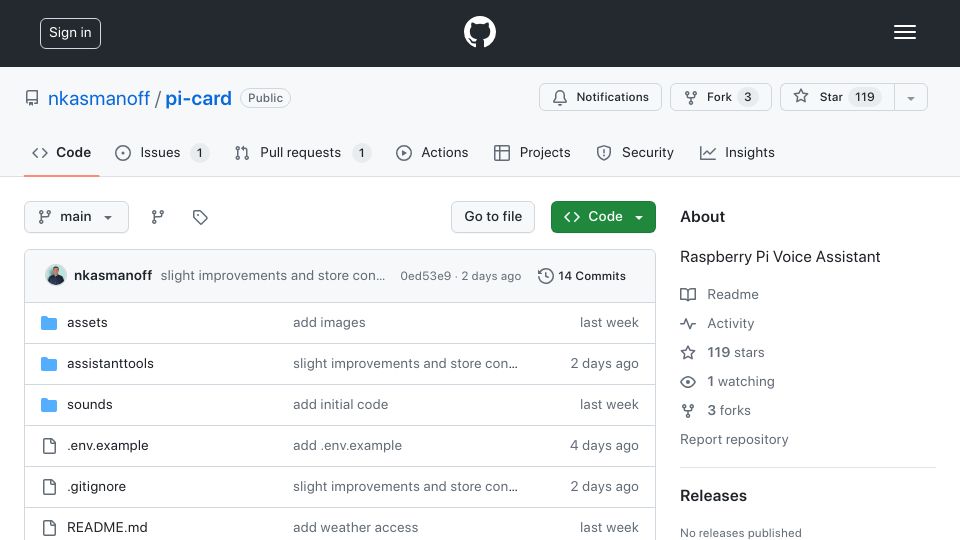
Task: Go to the Actions tab
Action: point(432,152)
